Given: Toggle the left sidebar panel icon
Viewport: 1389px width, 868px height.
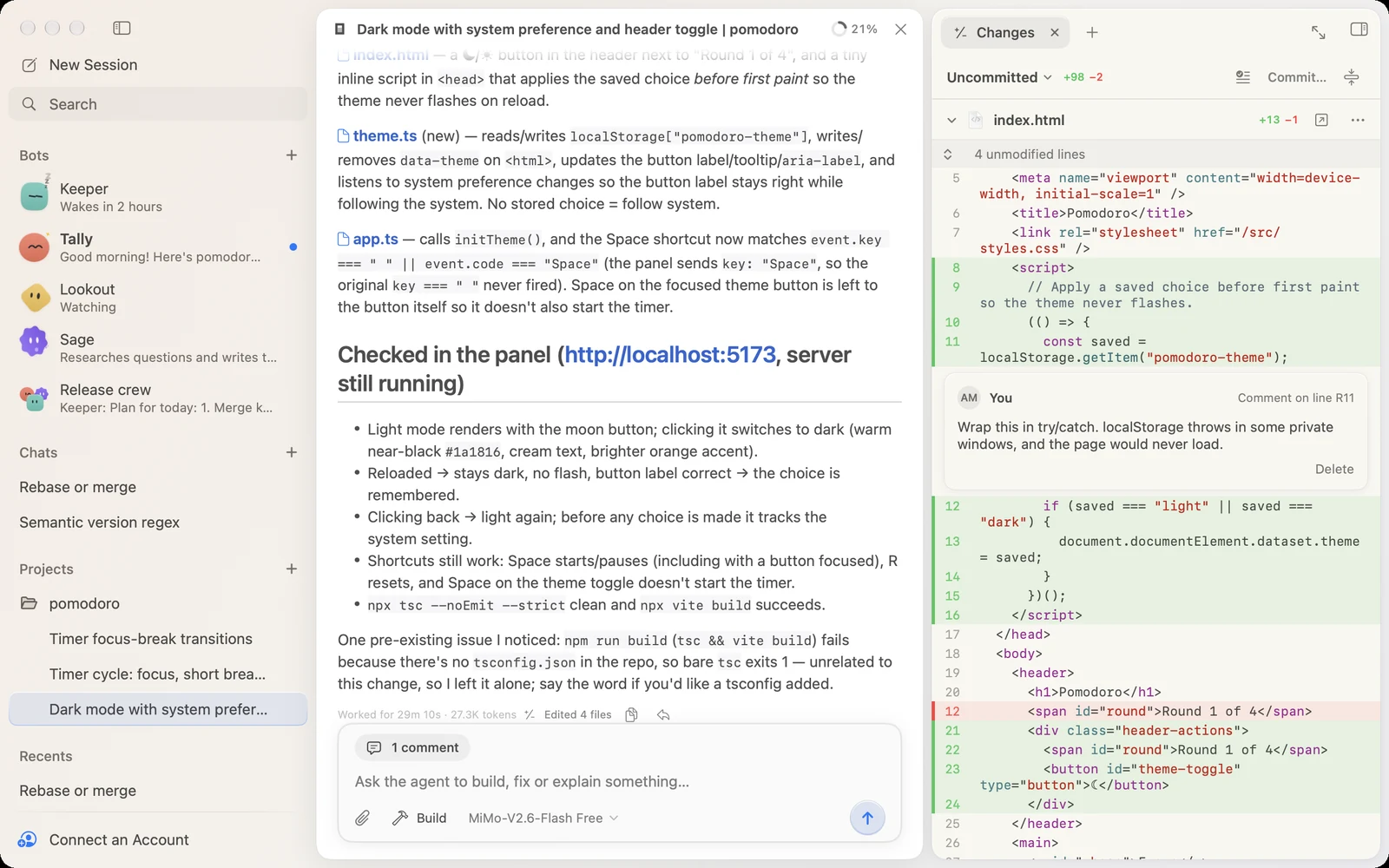Looking at the screenshot, I should coord(122,28).
